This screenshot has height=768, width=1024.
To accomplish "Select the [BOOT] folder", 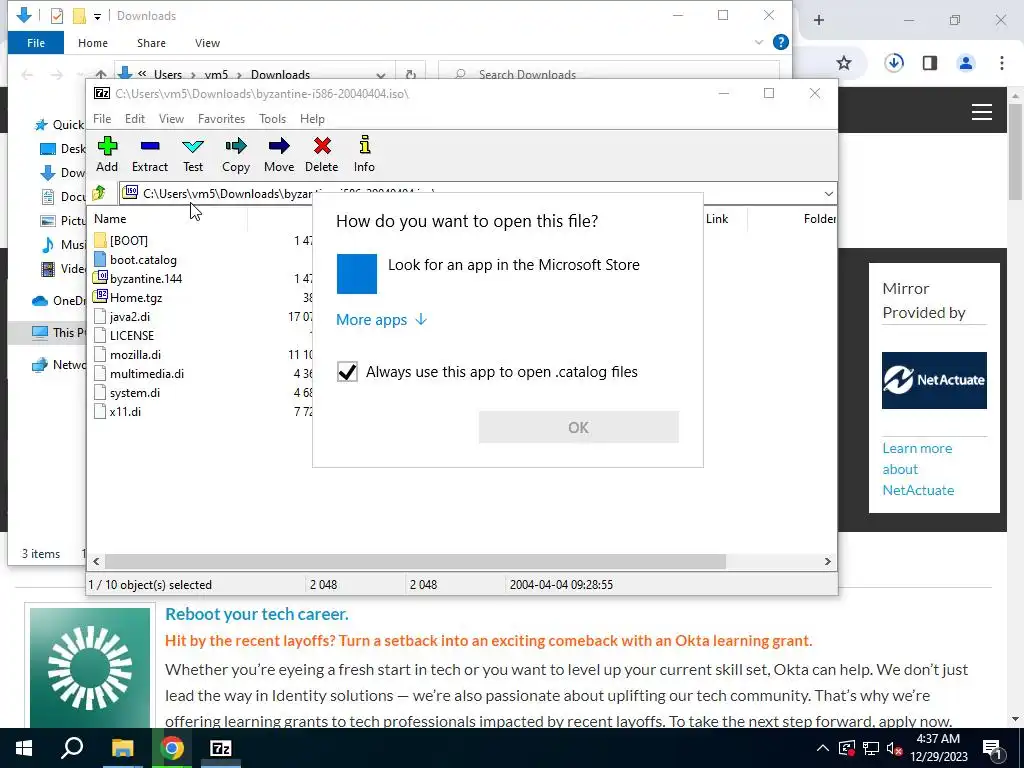I will tap(129, 240).
